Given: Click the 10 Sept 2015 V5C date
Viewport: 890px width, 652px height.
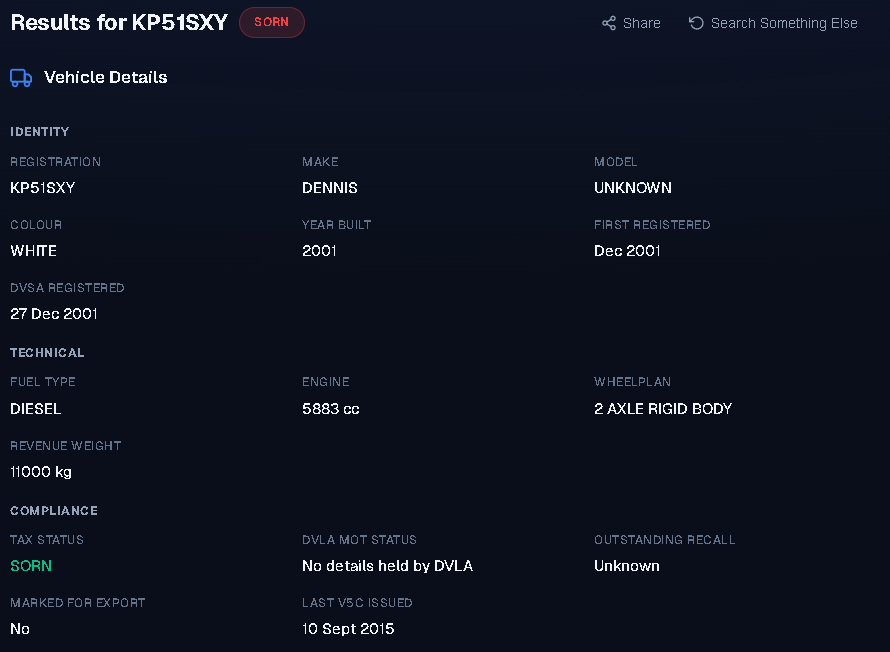Looking at the screenshot, I should click(348, 629).
